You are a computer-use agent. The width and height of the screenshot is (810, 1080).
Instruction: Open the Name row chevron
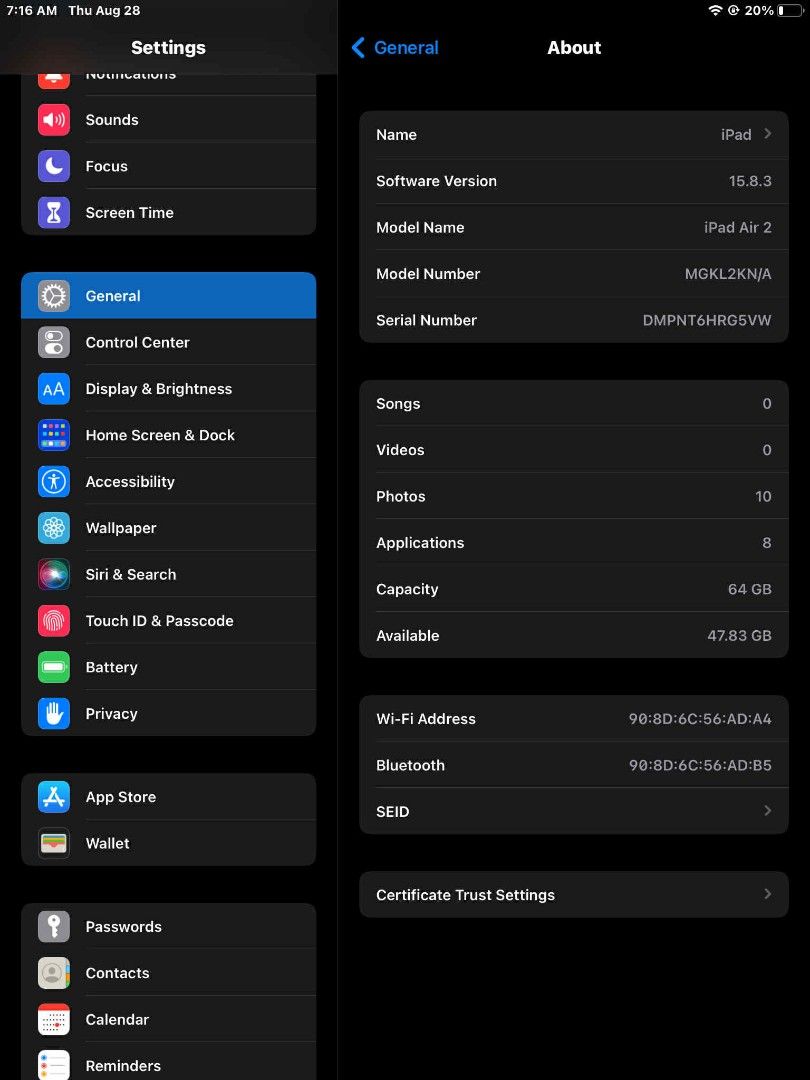[x=767, y=134]
